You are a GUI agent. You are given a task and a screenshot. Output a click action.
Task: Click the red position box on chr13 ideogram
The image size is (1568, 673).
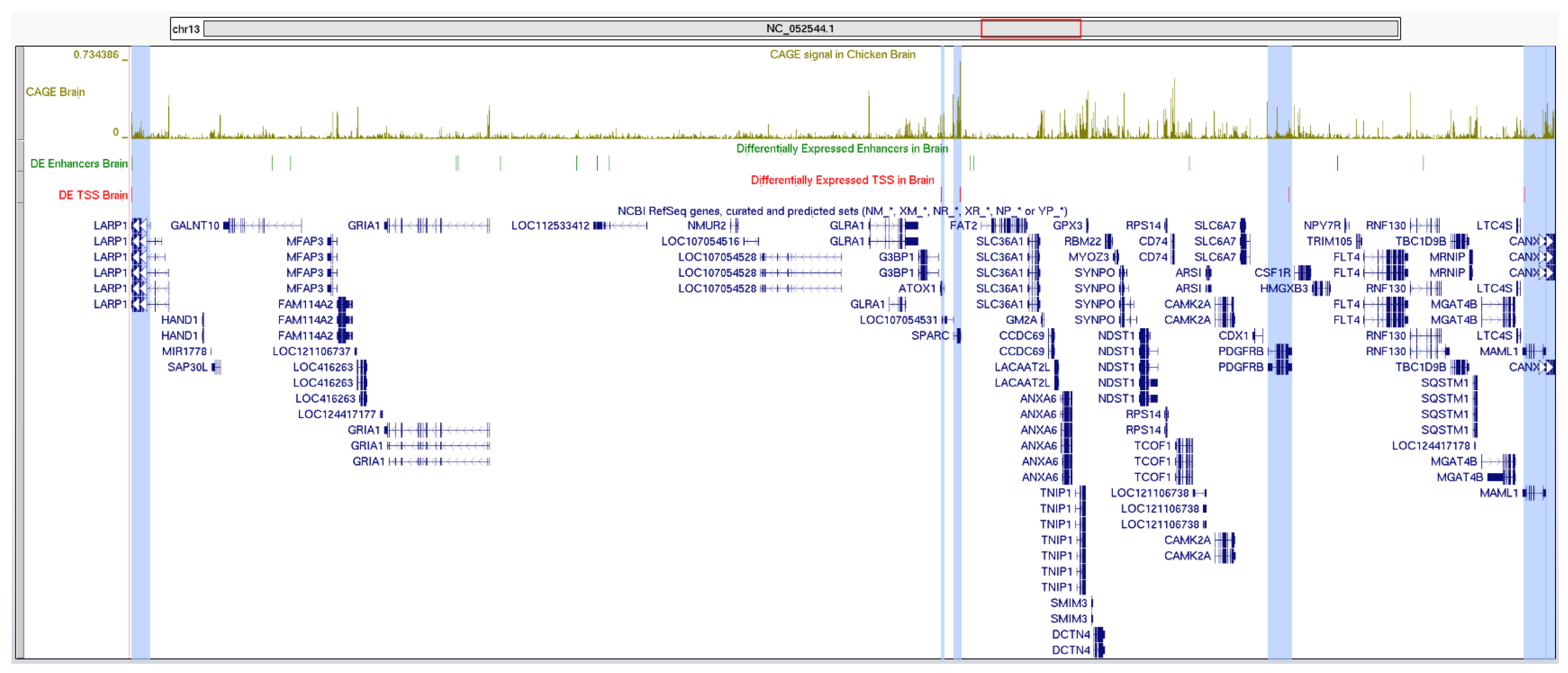point(1030,28)
